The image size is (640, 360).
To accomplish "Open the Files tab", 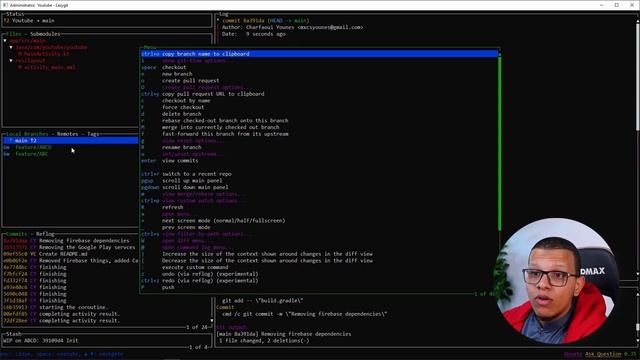I will coord(13,34).
